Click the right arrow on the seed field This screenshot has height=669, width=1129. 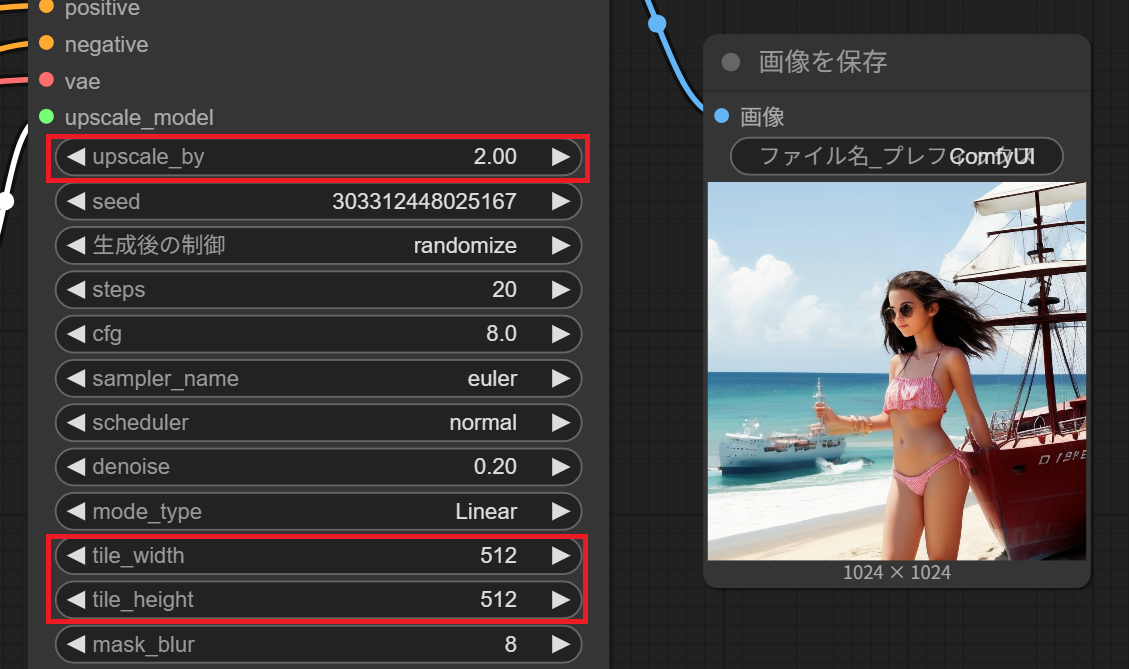[x=560, y=202]
